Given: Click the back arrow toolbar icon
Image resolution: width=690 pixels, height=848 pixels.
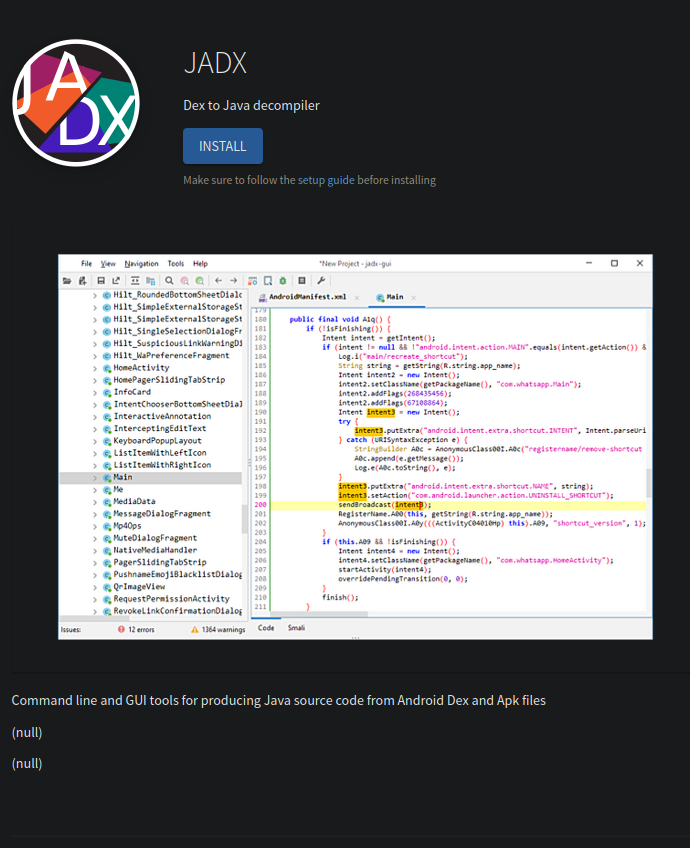Looking at the screenshot, I should coord(218,281).
